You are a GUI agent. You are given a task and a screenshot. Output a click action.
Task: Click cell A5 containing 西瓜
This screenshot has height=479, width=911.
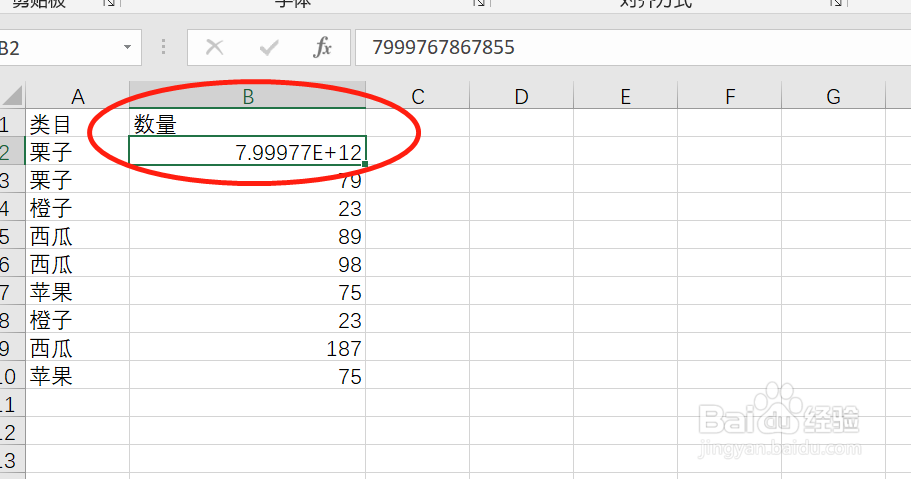(x=77, y=235)
